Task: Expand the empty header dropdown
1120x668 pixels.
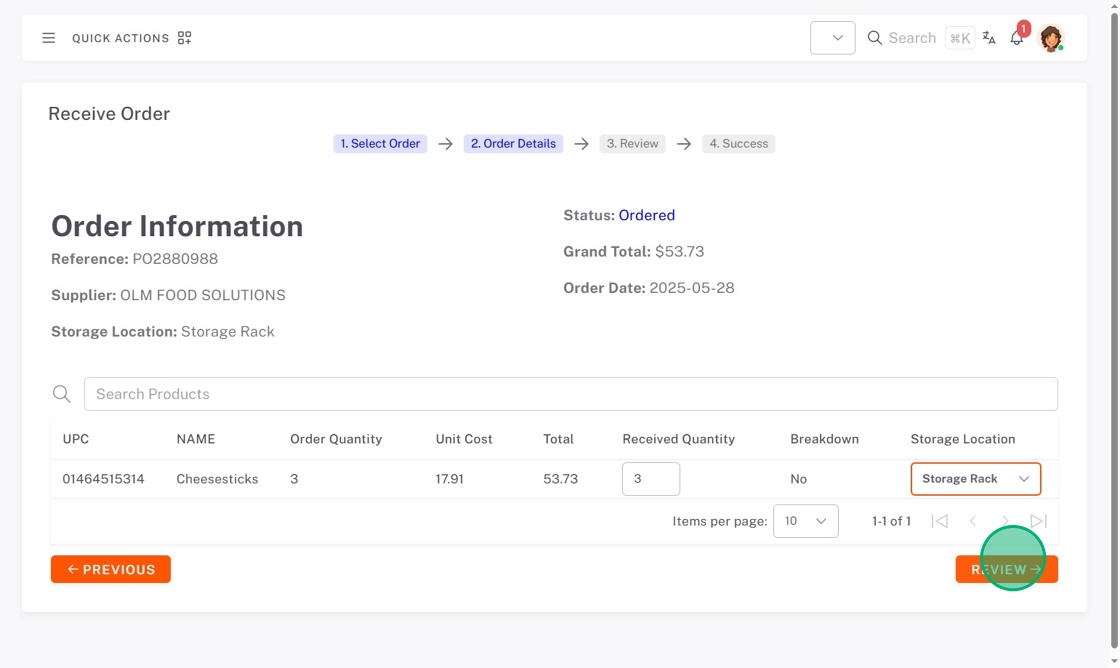Action: (x=832, y=38)
